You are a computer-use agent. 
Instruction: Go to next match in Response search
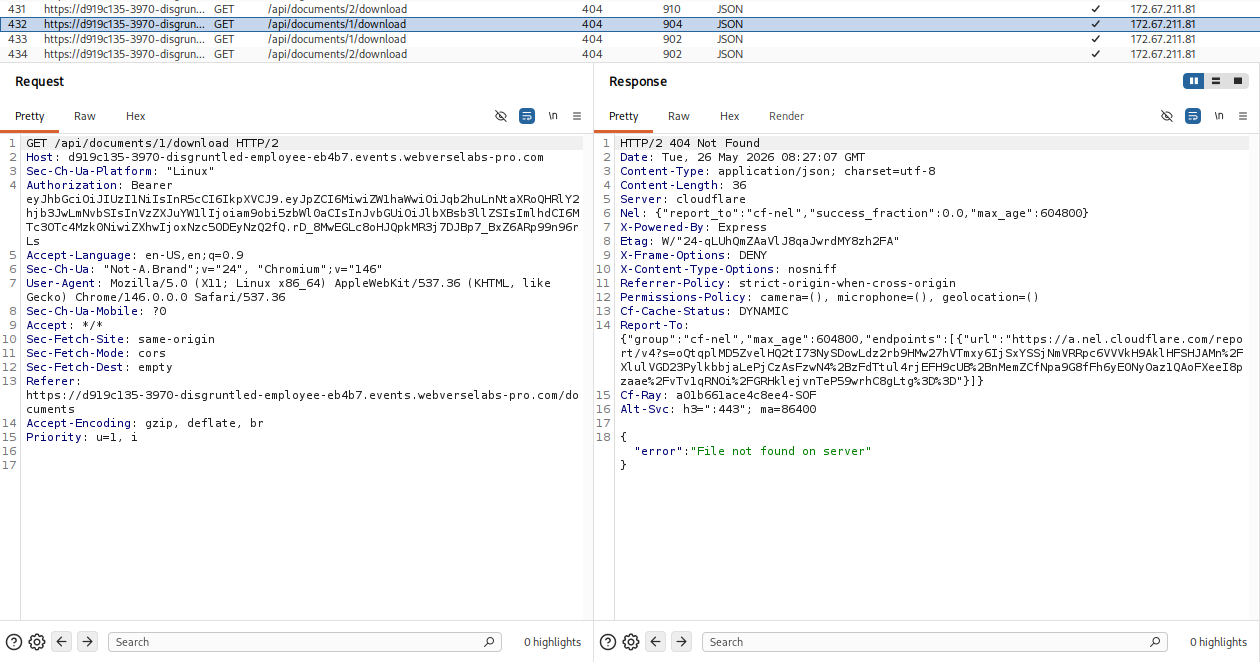[681, 642]
